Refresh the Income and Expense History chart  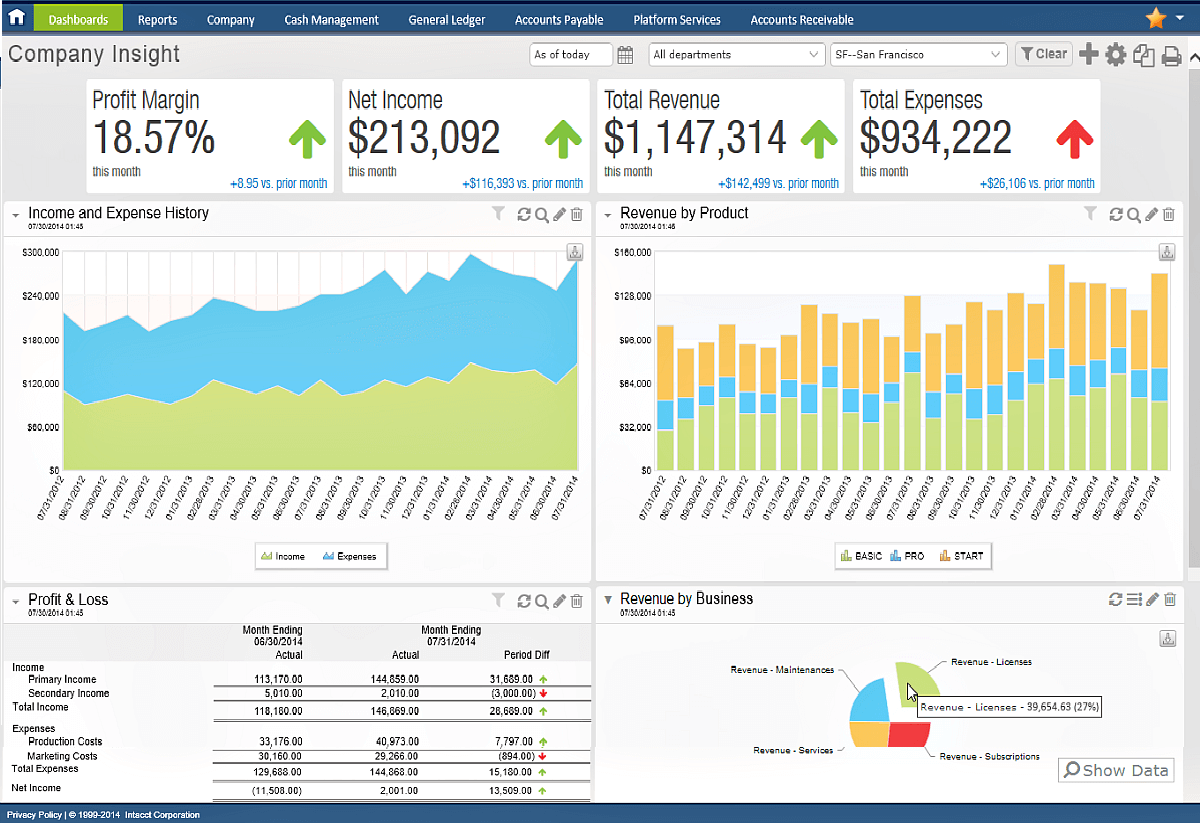click(x=524, y=214)
